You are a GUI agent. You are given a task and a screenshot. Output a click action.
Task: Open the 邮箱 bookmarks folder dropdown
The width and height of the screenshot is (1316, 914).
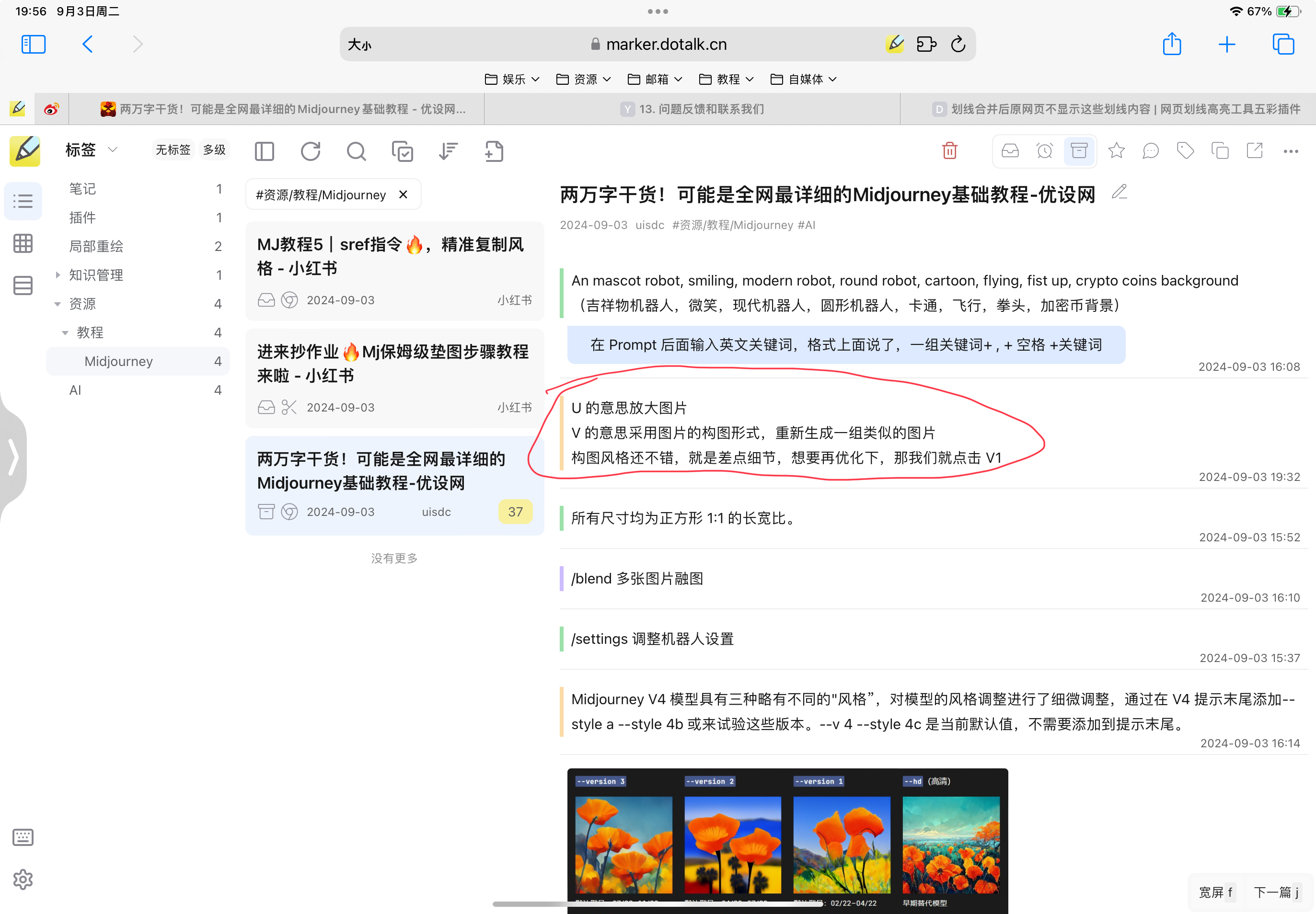[x=655, y=79]
